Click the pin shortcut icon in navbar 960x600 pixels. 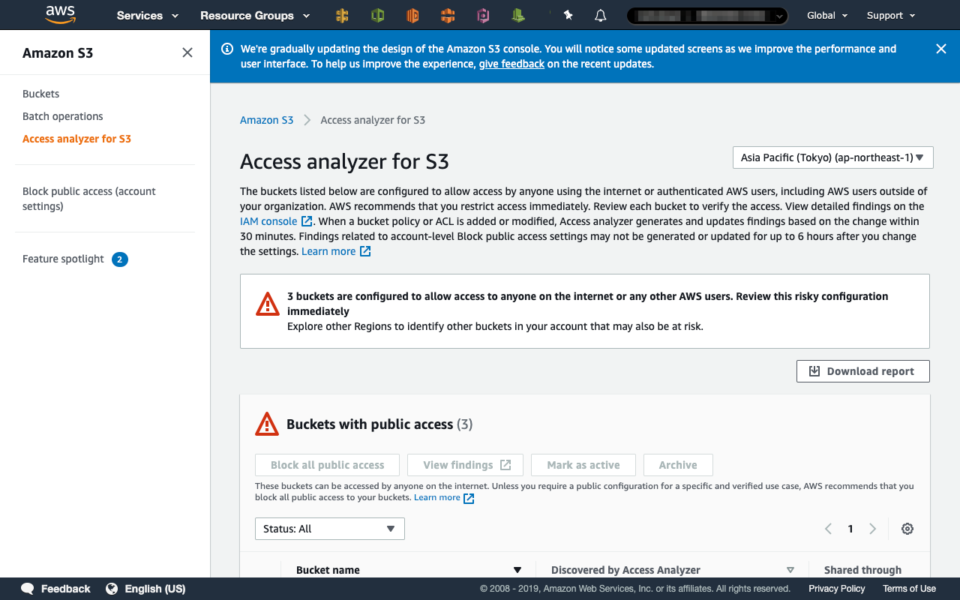(569, 14)
